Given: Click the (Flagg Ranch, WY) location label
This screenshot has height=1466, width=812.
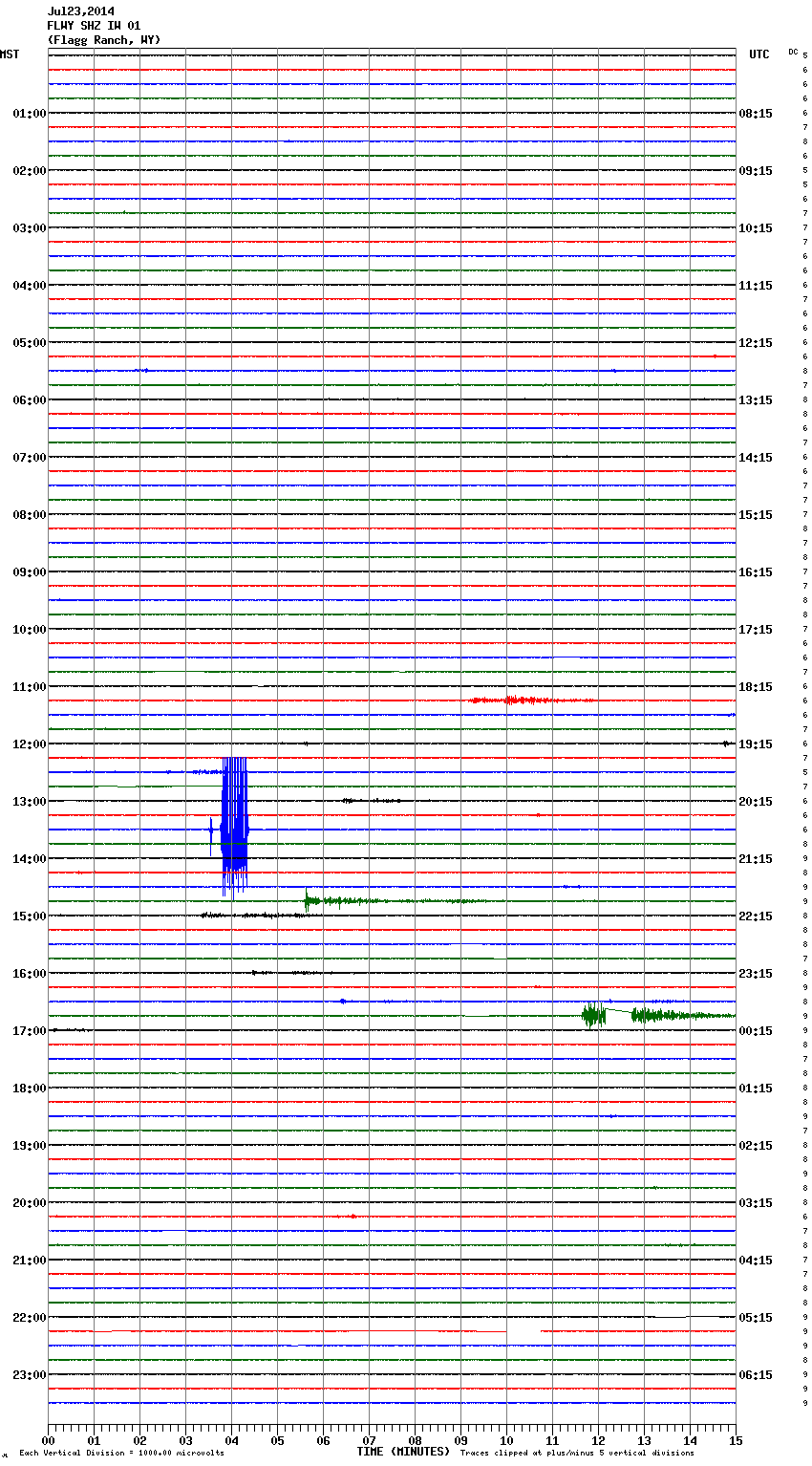Looking at the screenshot, I should 104,40.
